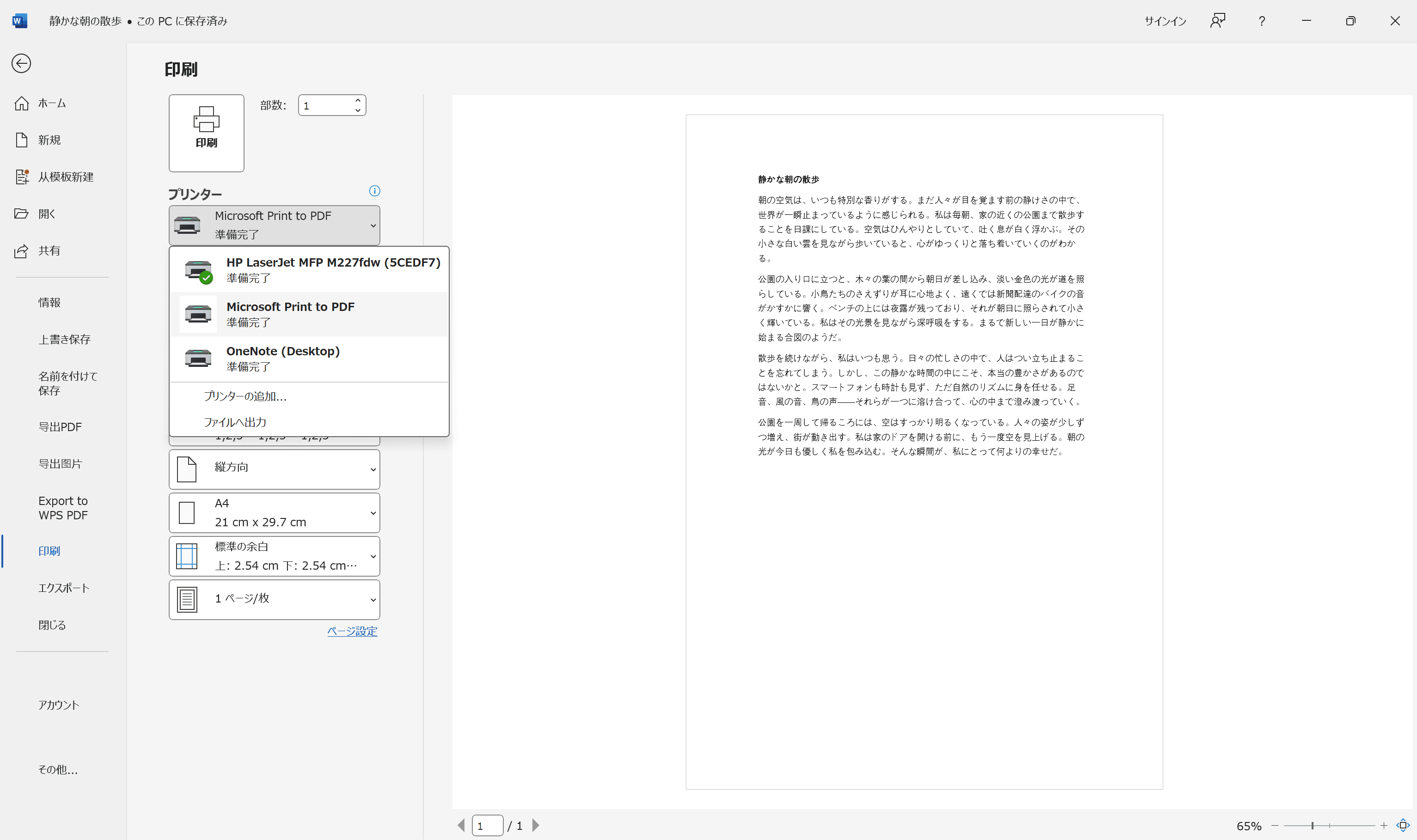The image size is (1417, 840).
Task: Click the 共有 share icon
Action: [21, 251]
